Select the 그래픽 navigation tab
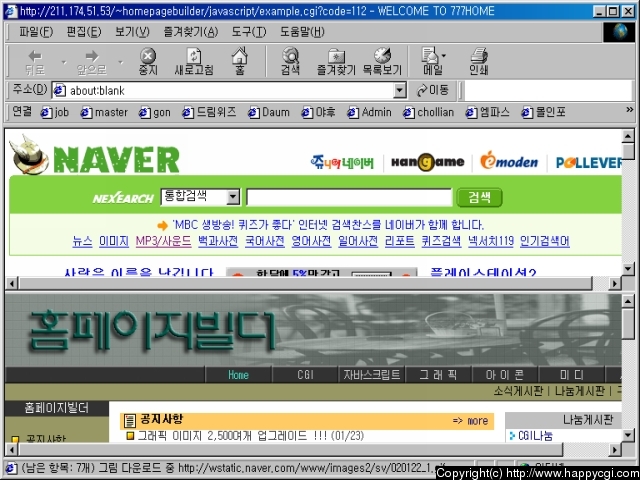640x480 pixels. click(438, 375)
